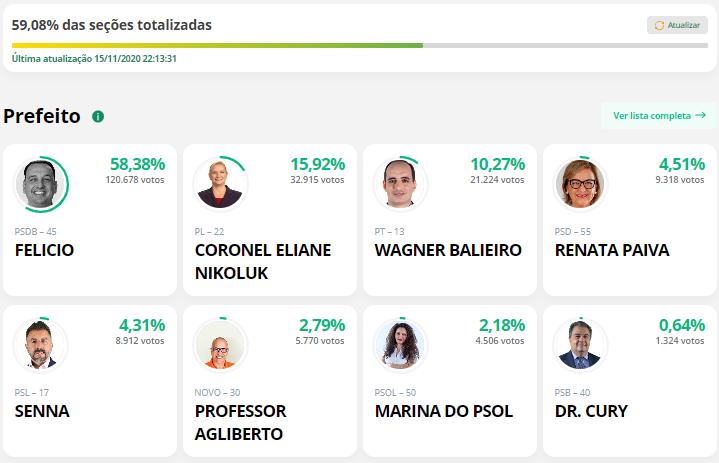The image size is (719, 463).
Task: Open Dr. Cury's candidate photo
Action: tap(580, 345)
